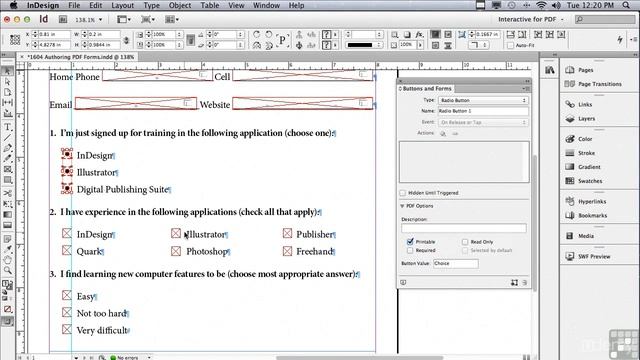Click the Name field Radio Button 1

tap(483, 111)
